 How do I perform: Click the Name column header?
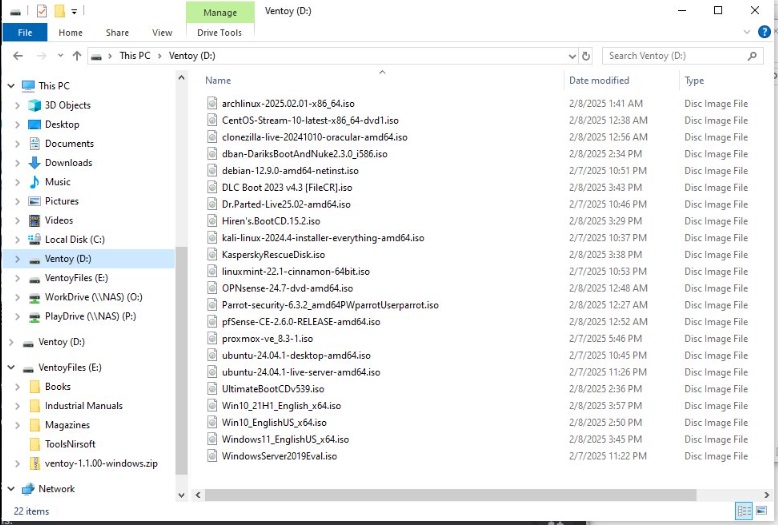[x=218, y=80]
